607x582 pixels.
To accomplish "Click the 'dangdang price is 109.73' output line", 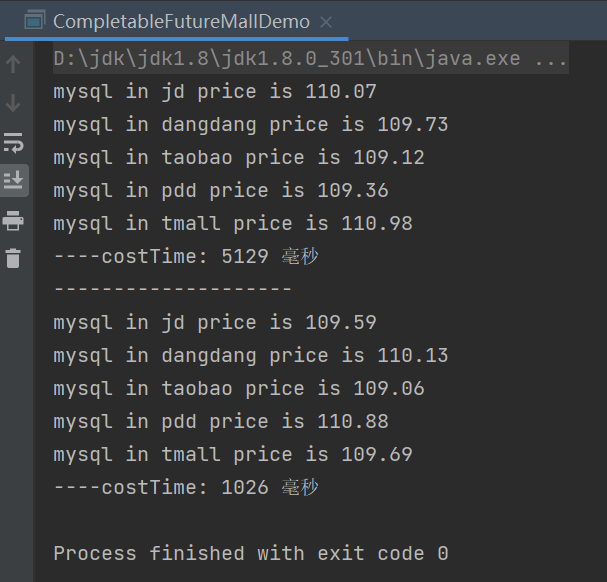I will point(250,125).
